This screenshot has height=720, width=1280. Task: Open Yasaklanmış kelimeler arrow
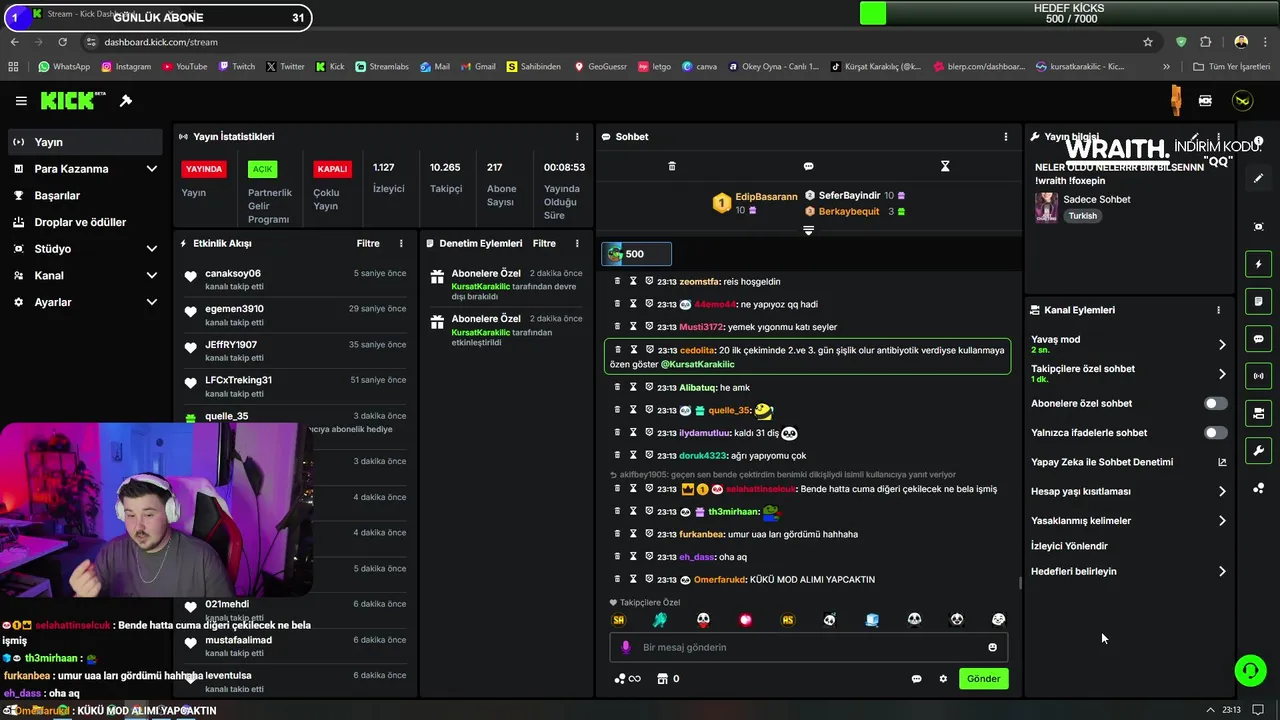pos(1222,521)
